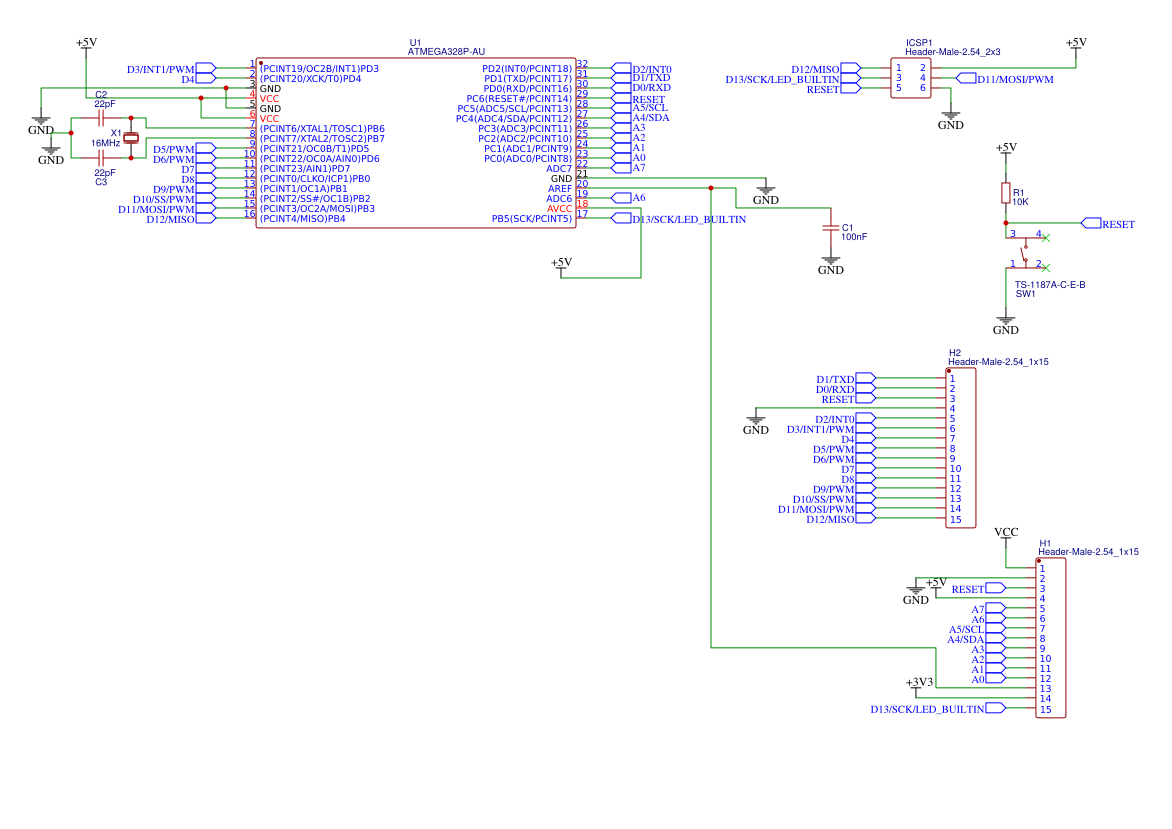Select the 10K resistor R1
Viewport: 1172px width, 829px height.
[1006, 192]
